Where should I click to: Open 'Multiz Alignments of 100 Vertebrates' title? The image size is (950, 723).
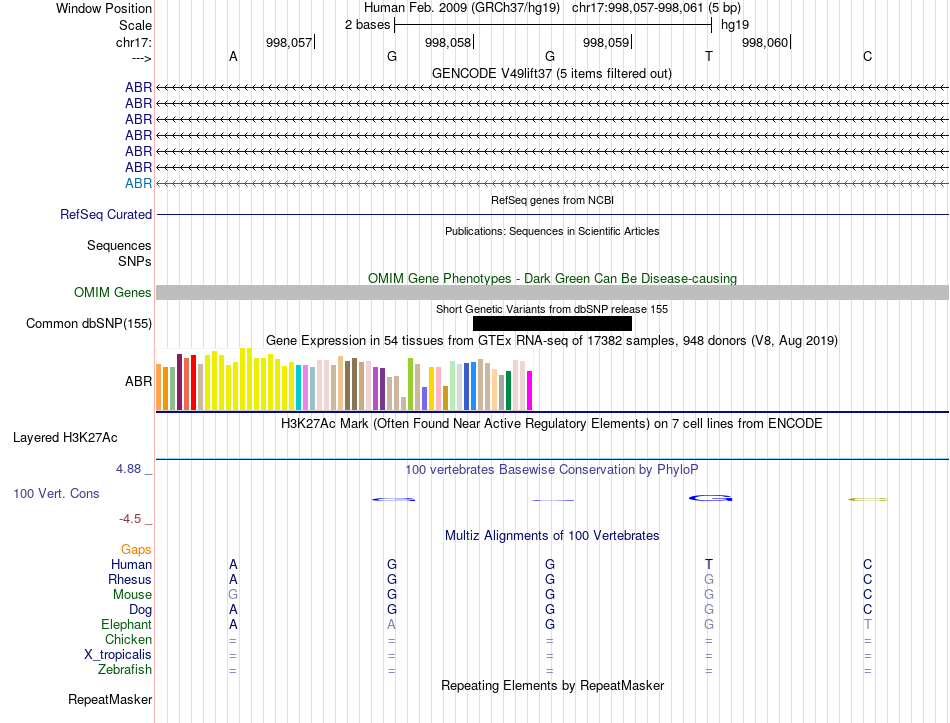click(x=552, y=536)
